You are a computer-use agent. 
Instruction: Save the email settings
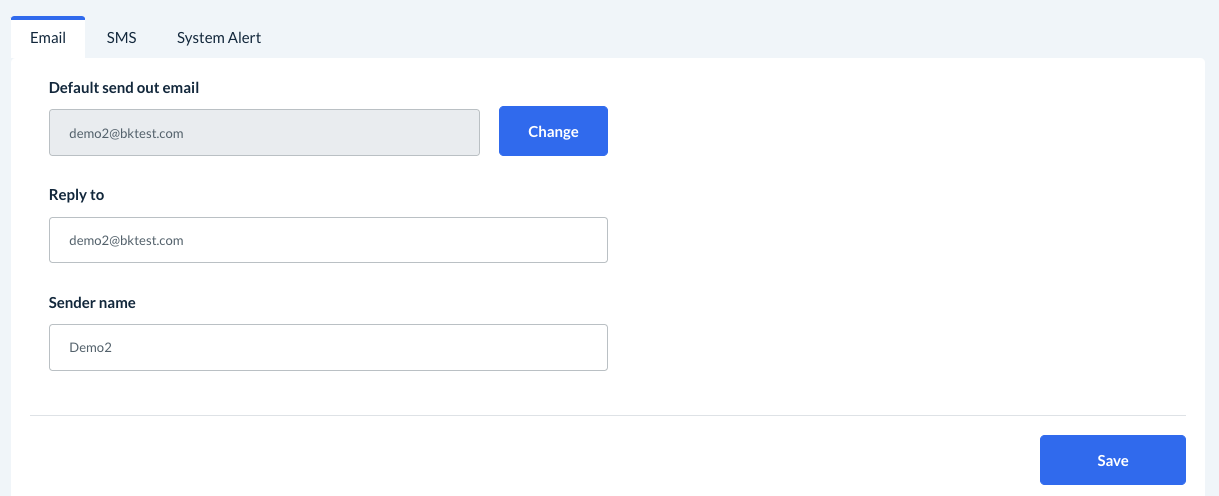(1112, 460)
